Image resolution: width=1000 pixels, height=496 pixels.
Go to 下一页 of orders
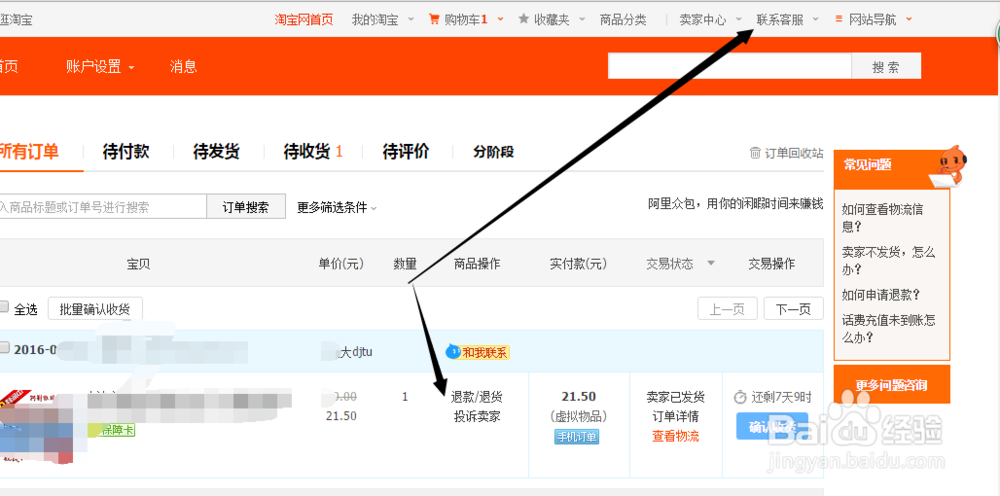pos(793,310)
